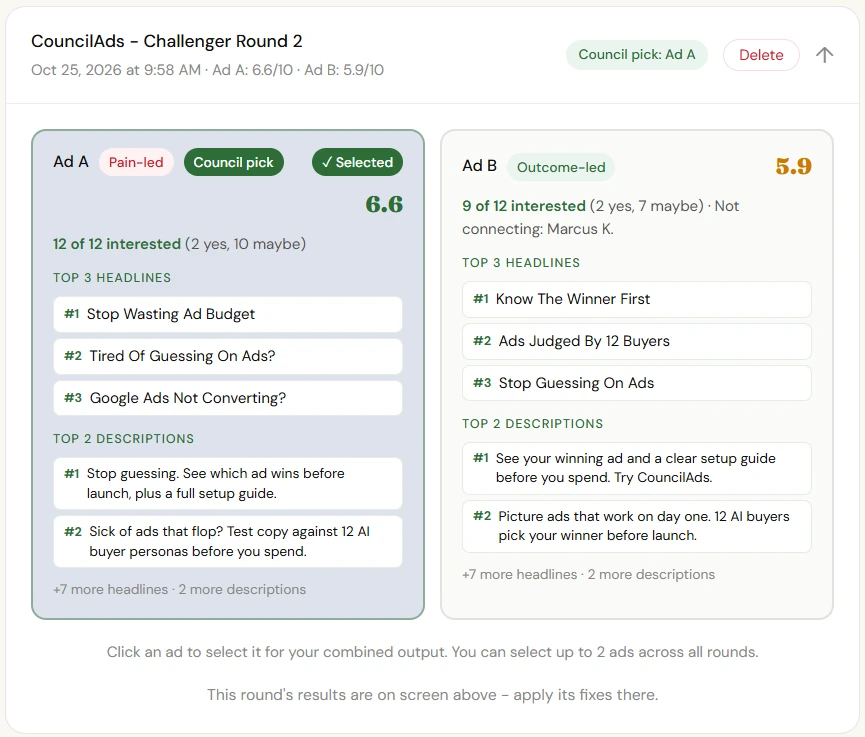Expand '+7 more headlines' in Ad A

(x=110, y=589)
